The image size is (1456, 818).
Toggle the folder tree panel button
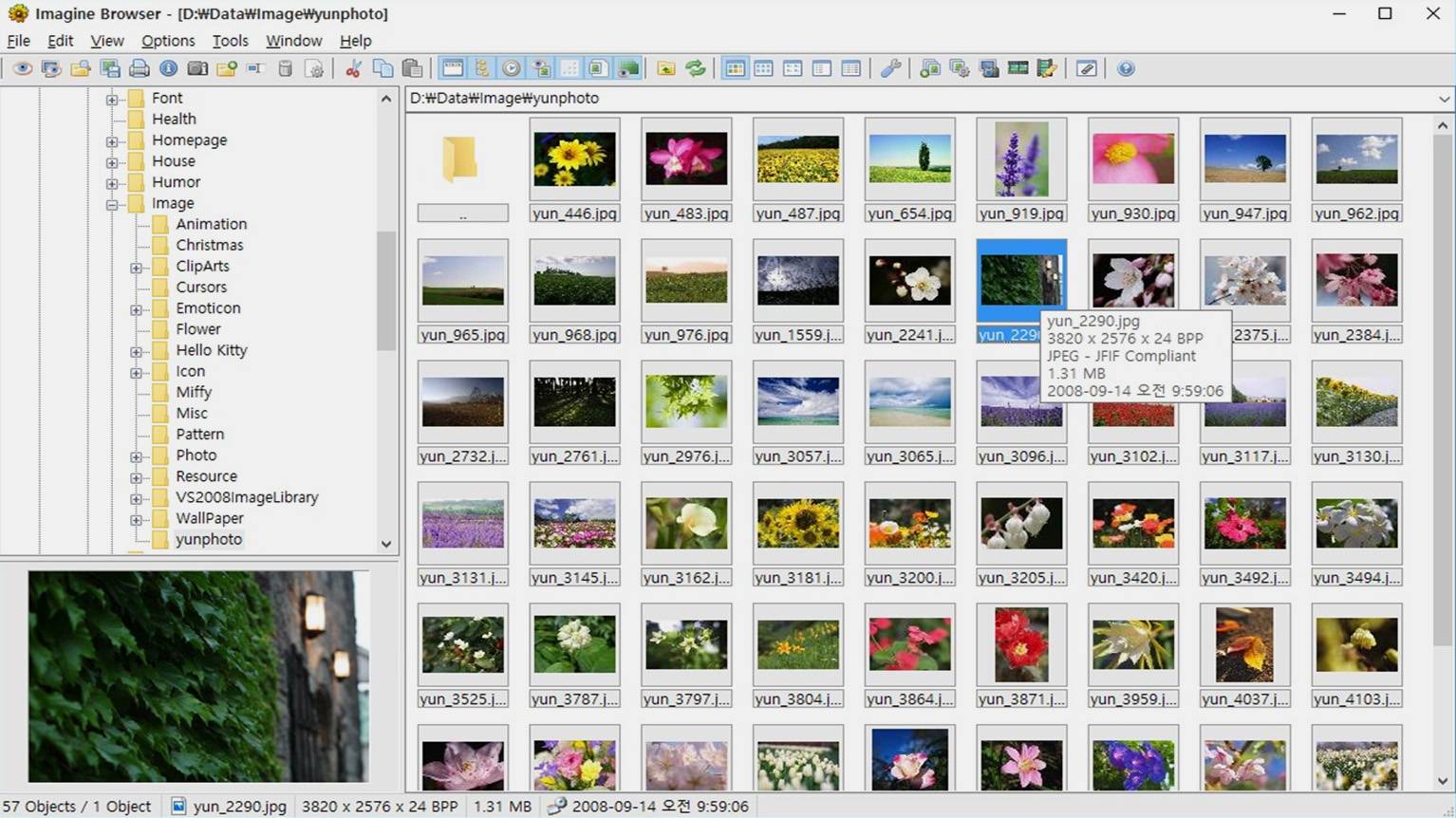tap(482, 68)
